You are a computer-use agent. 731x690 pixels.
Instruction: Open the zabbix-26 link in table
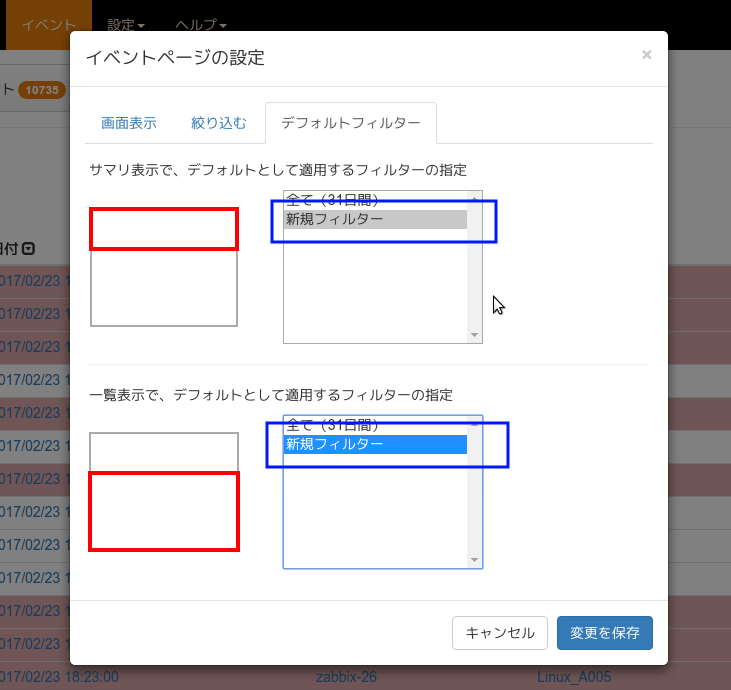[346, 677]
